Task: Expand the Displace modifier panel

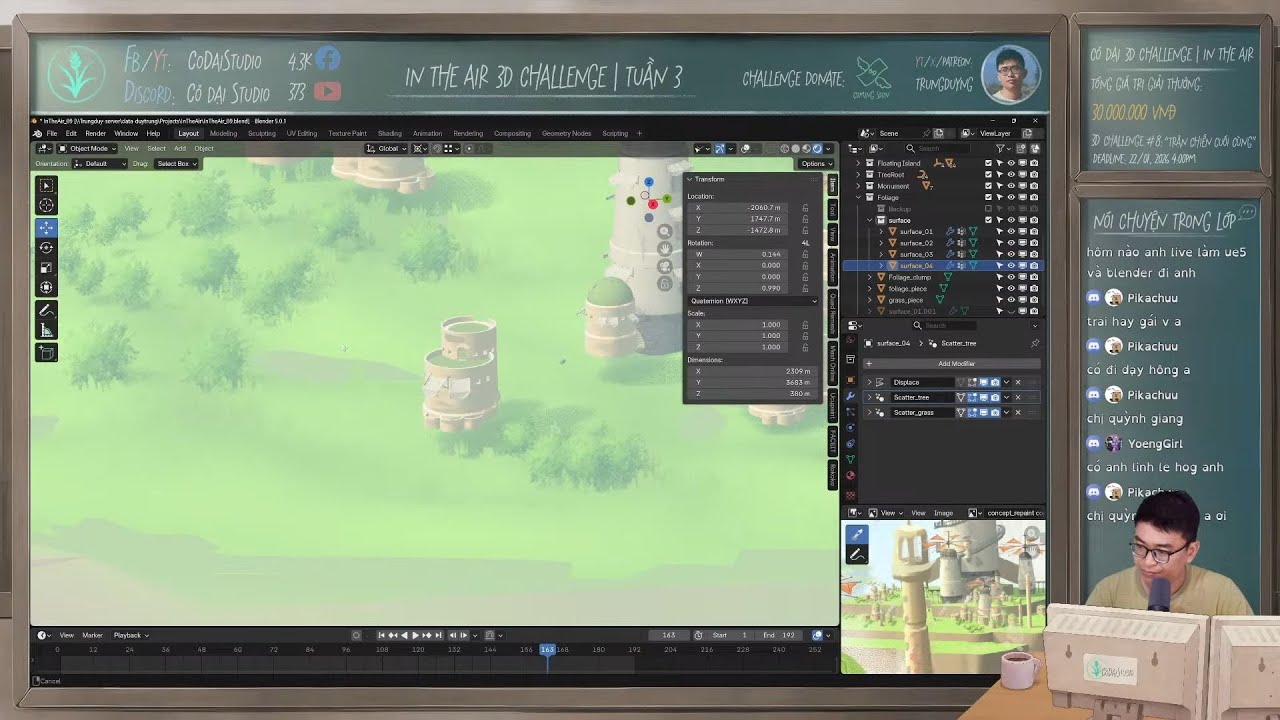Action: [868, 382]
